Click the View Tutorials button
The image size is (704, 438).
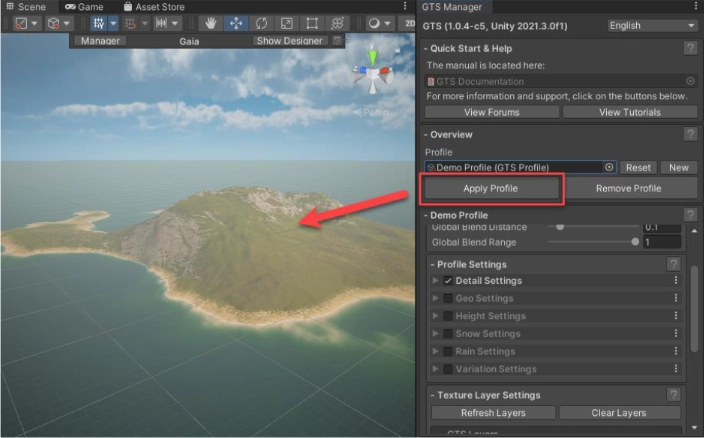click(630, 112)
